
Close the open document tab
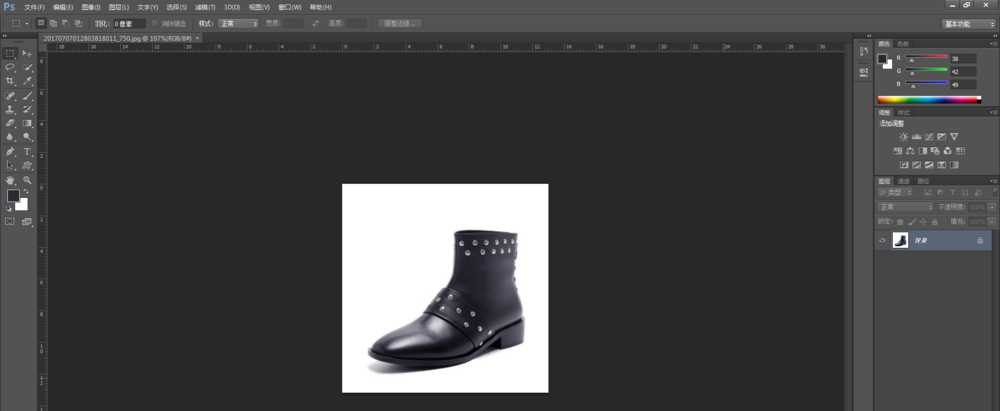[x=197, y=37]
